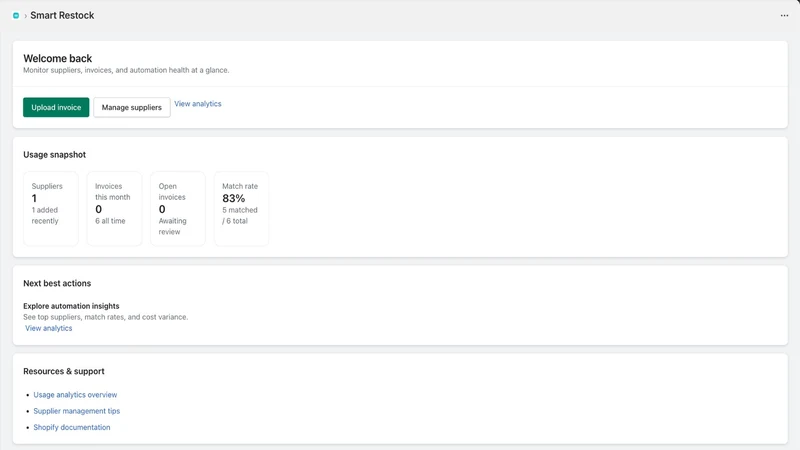Click the Upload invoice button

pos(56,107)
